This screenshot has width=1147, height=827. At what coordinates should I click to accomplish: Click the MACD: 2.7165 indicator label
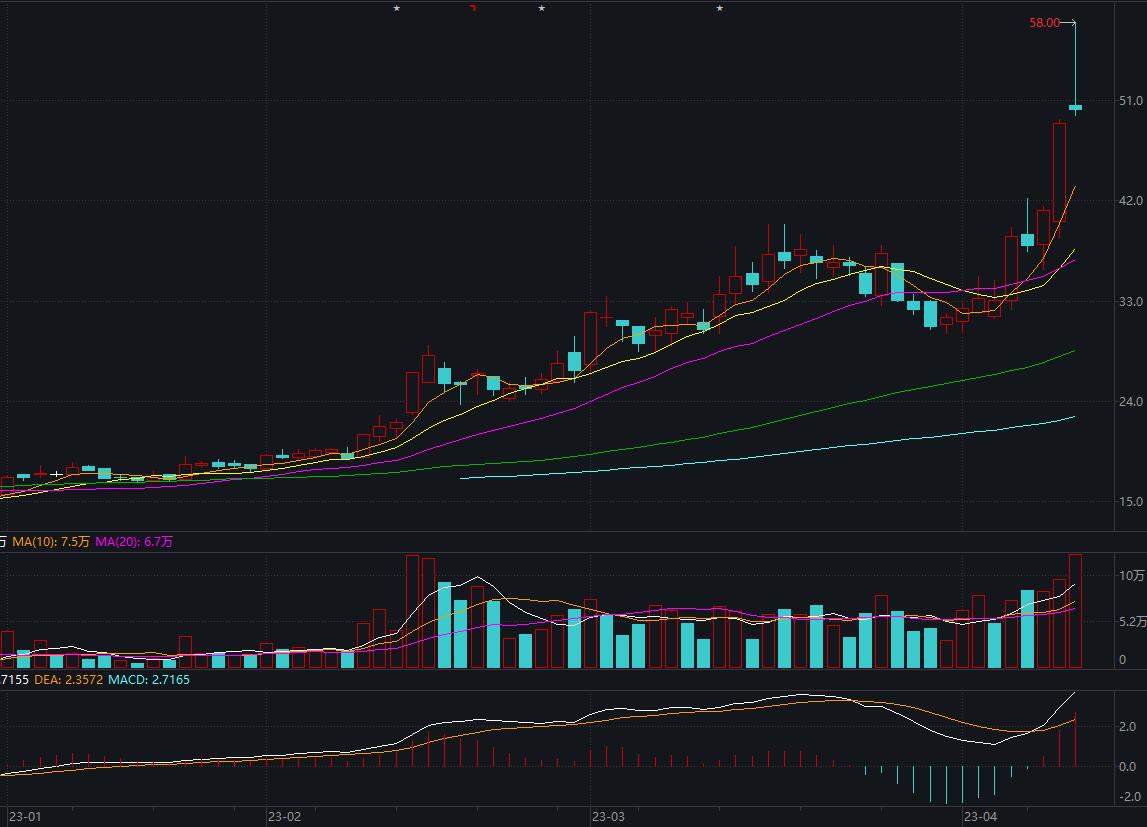point(148,679)
